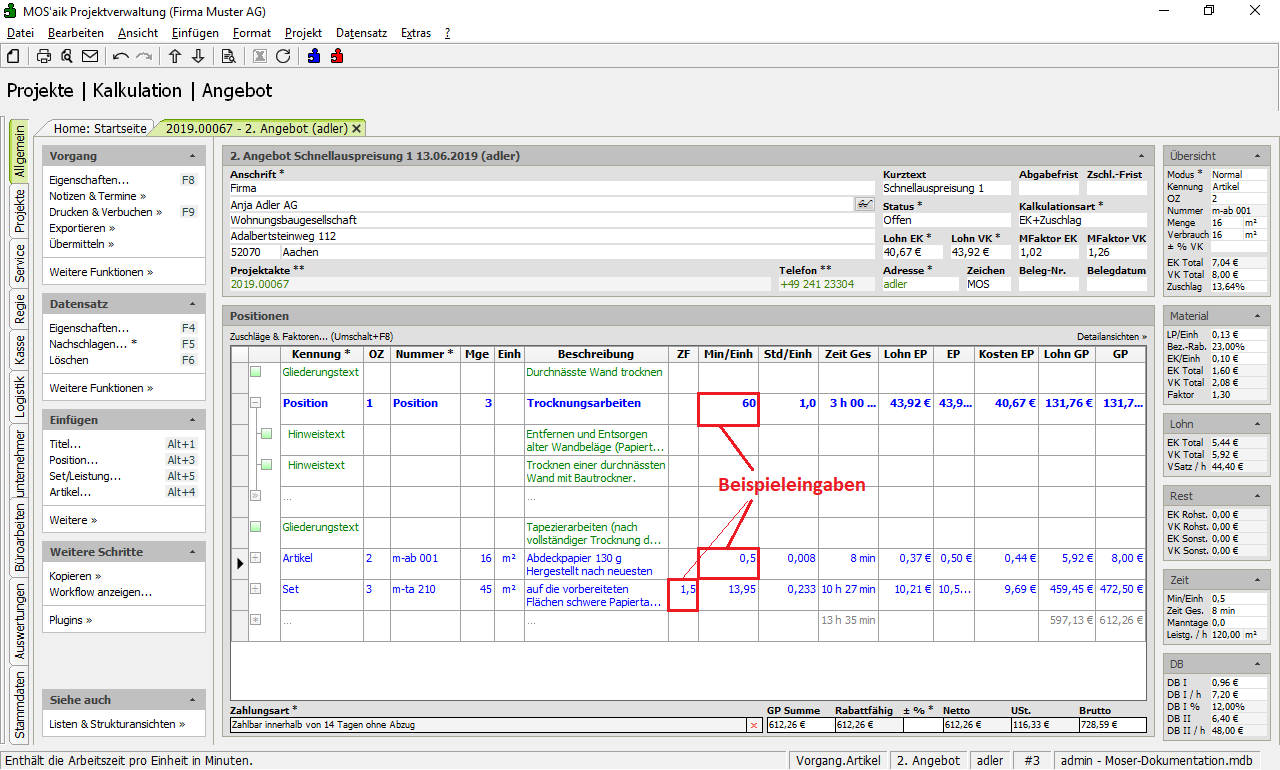Collapse the Trocknungsarbeiten position row
Screen dimensions: 1280x770
256,403
